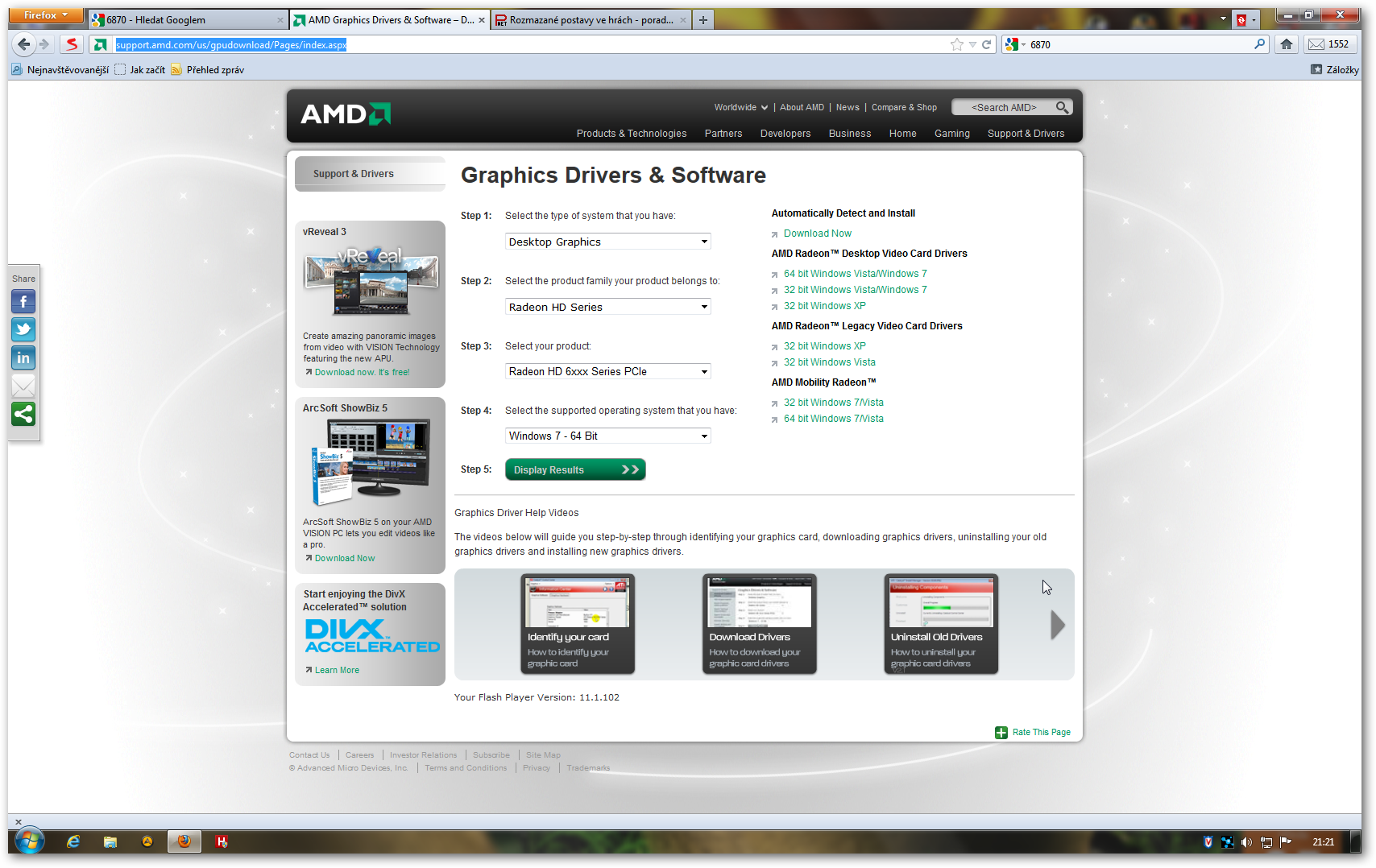The height and width of the screenshot is (868, 1376).
Task: Click the Search AMD input field
Action: (1003, 107)
